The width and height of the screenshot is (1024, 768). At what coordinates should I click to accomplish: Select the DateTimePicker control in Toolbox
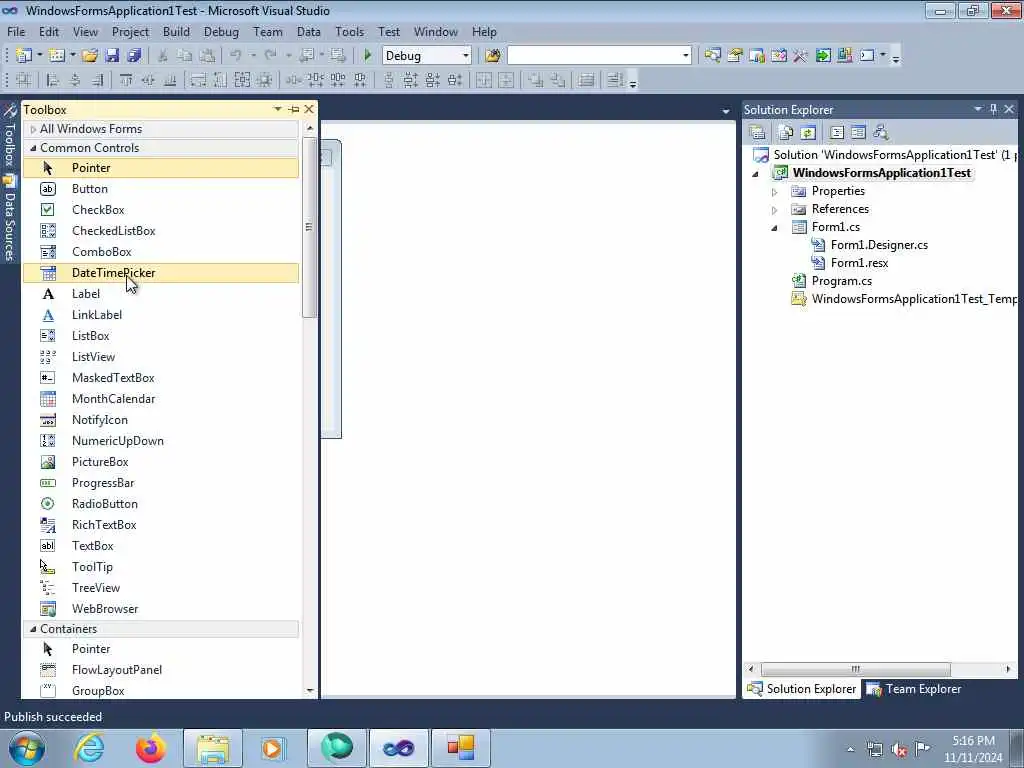pos(161,273)
